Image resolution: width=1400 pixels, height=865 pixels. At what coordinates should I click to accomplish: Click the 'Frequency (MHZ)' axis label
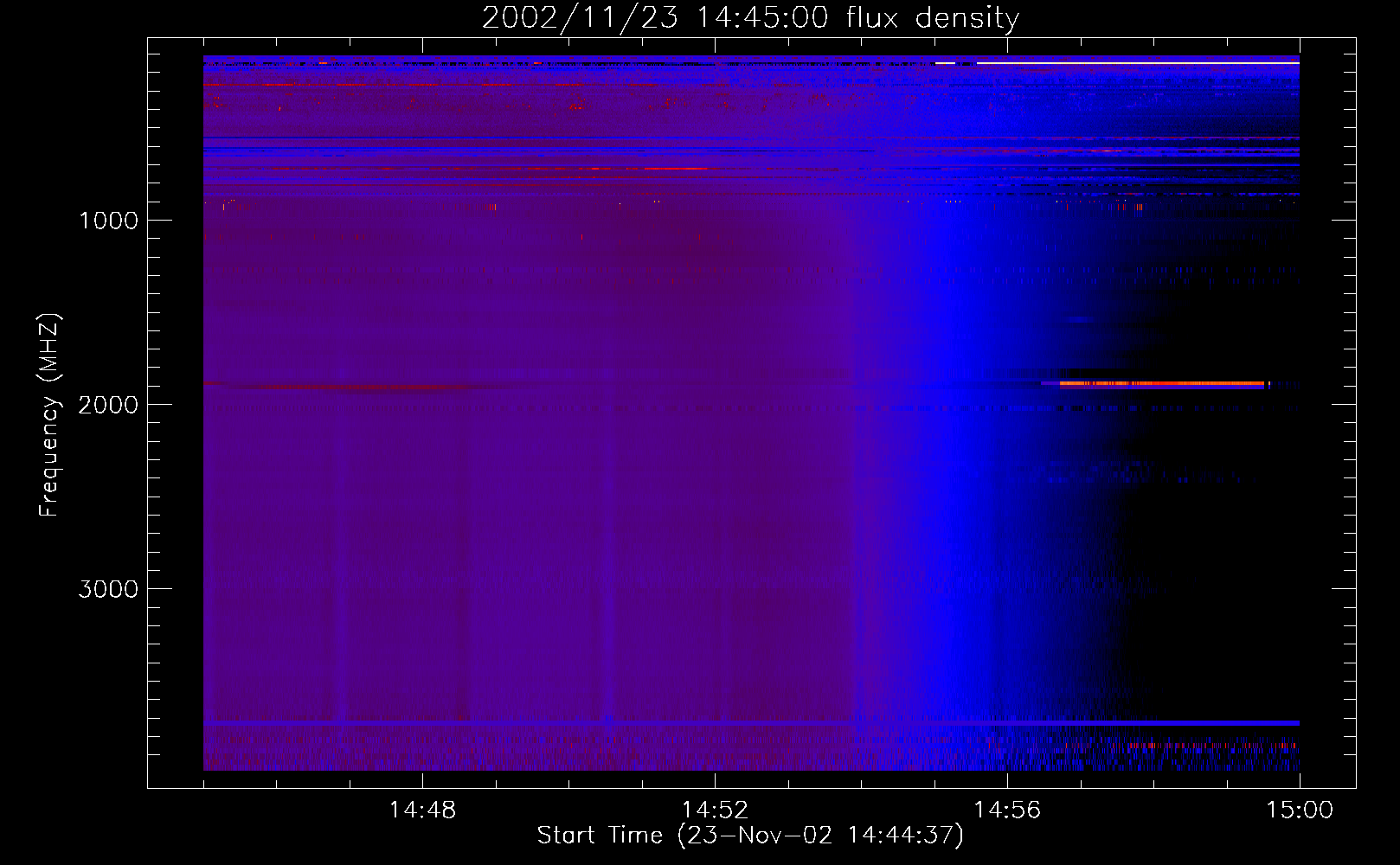point(49,415)
